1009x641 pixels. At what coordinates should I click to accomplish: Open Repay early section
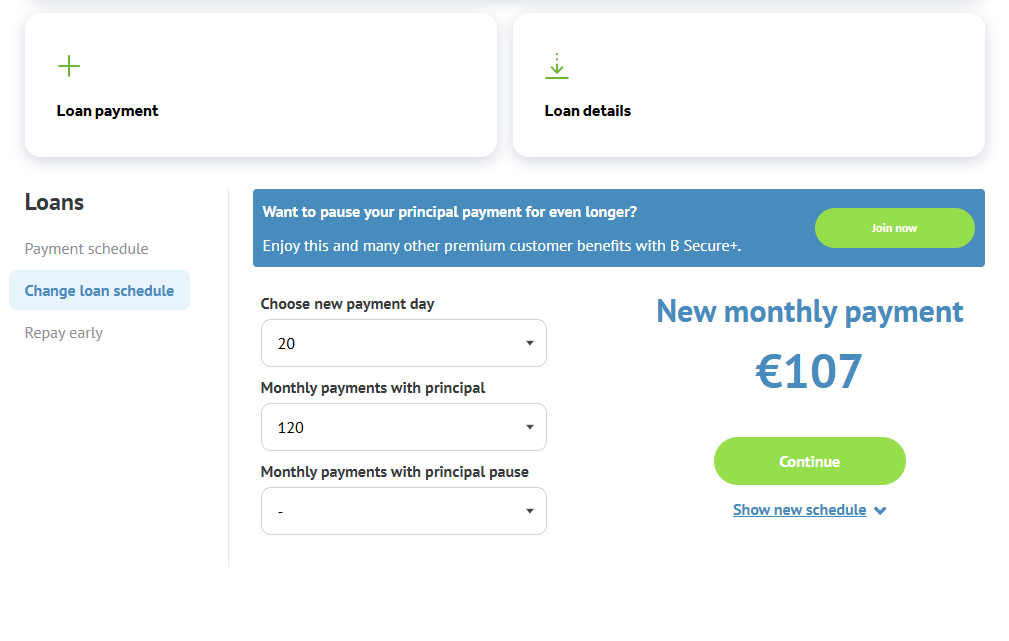pos(64,333)
